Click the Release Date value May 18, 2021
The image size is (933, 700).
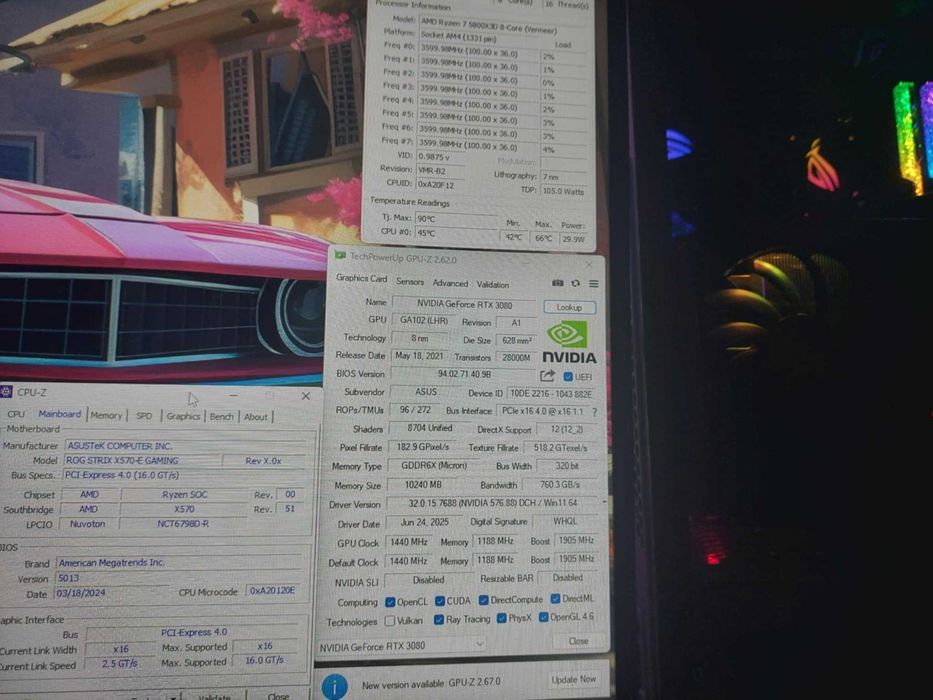coord(419,355)
